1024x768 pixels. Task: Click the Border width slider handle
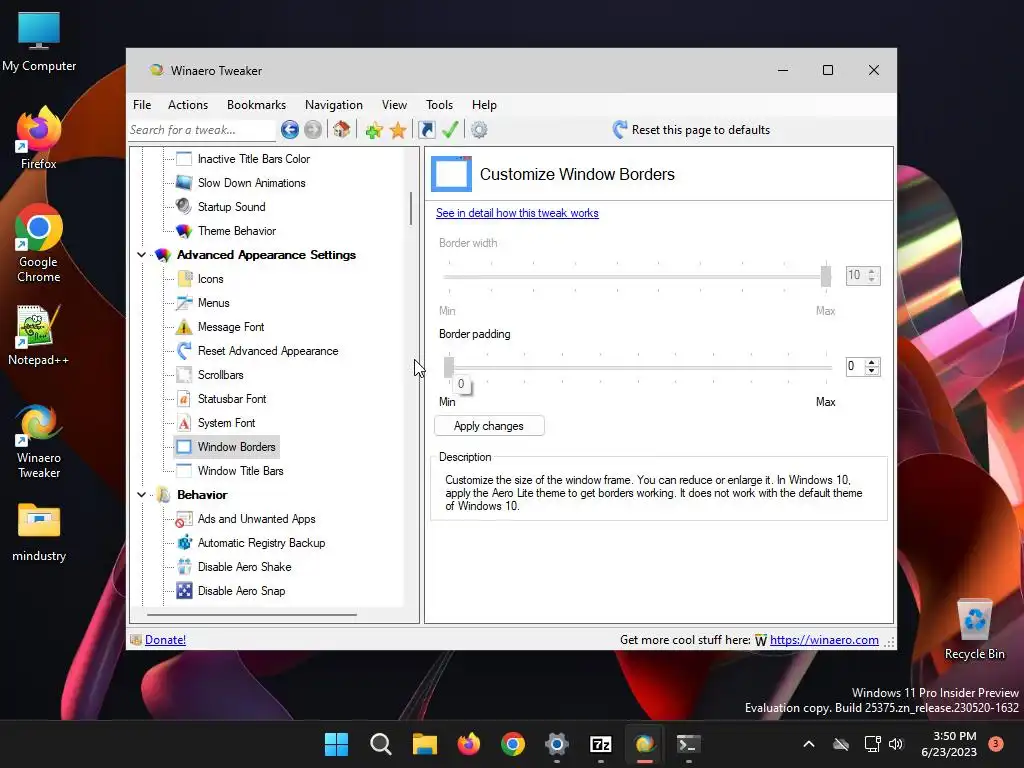[x=825, y=275]
